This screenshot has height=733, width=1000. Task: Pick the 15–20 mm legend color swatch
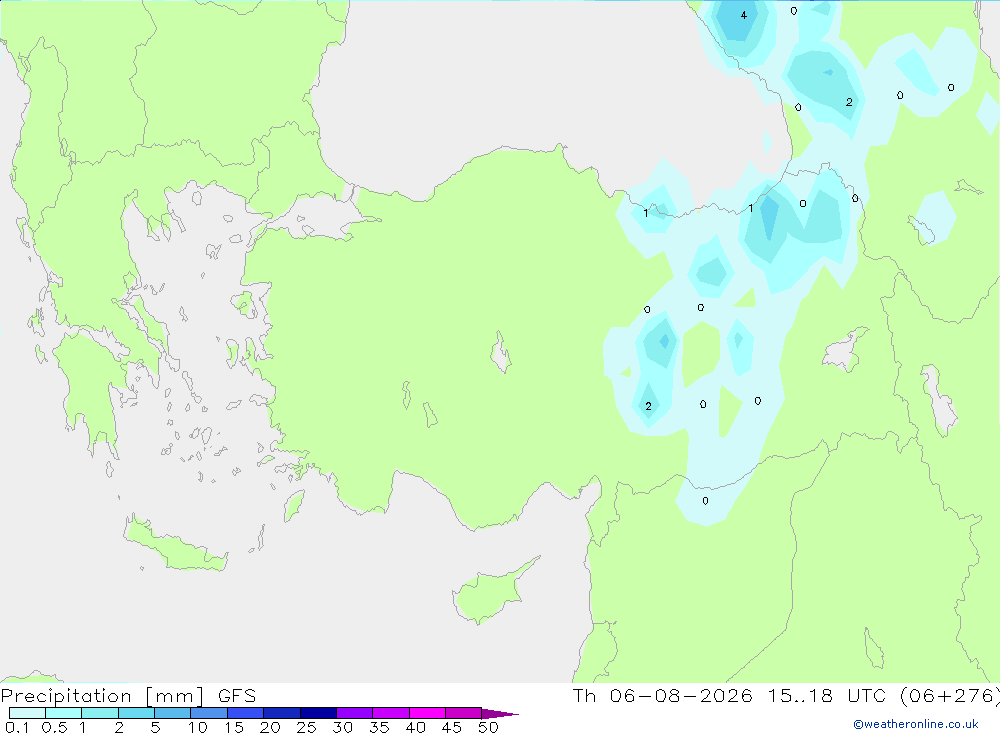(246, 713)
